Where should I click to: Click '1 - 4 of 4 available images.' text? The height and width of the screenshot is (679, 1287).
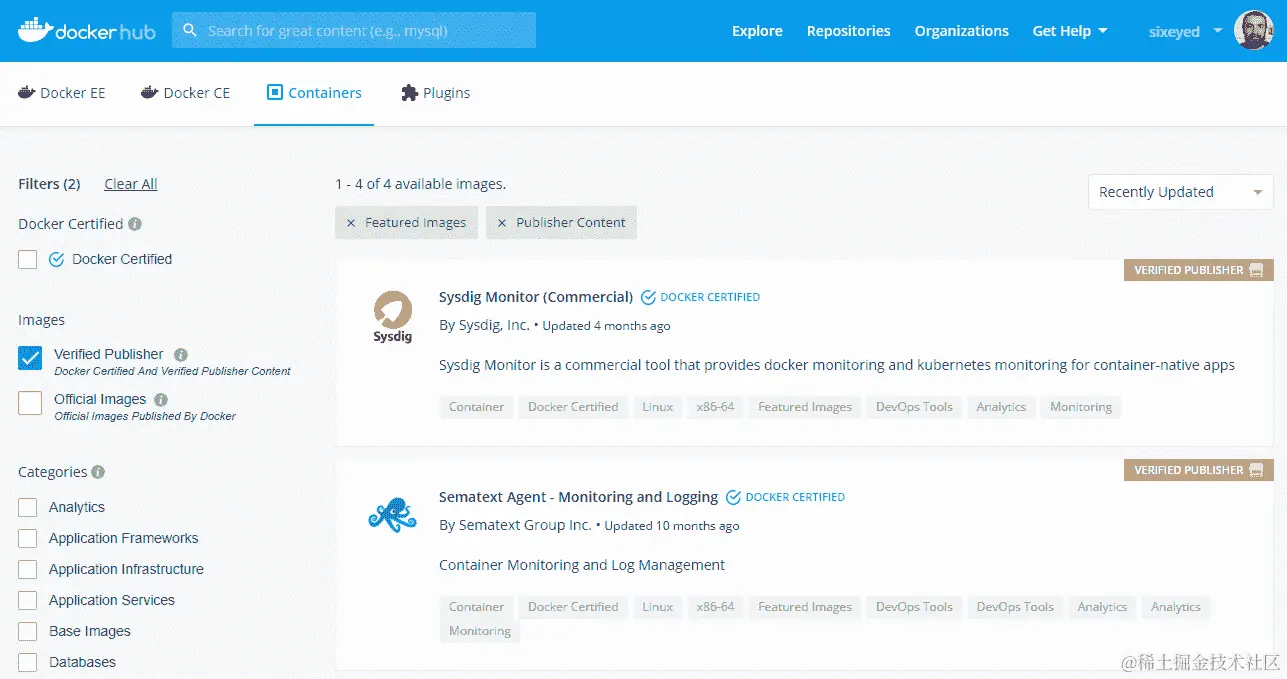420,184
